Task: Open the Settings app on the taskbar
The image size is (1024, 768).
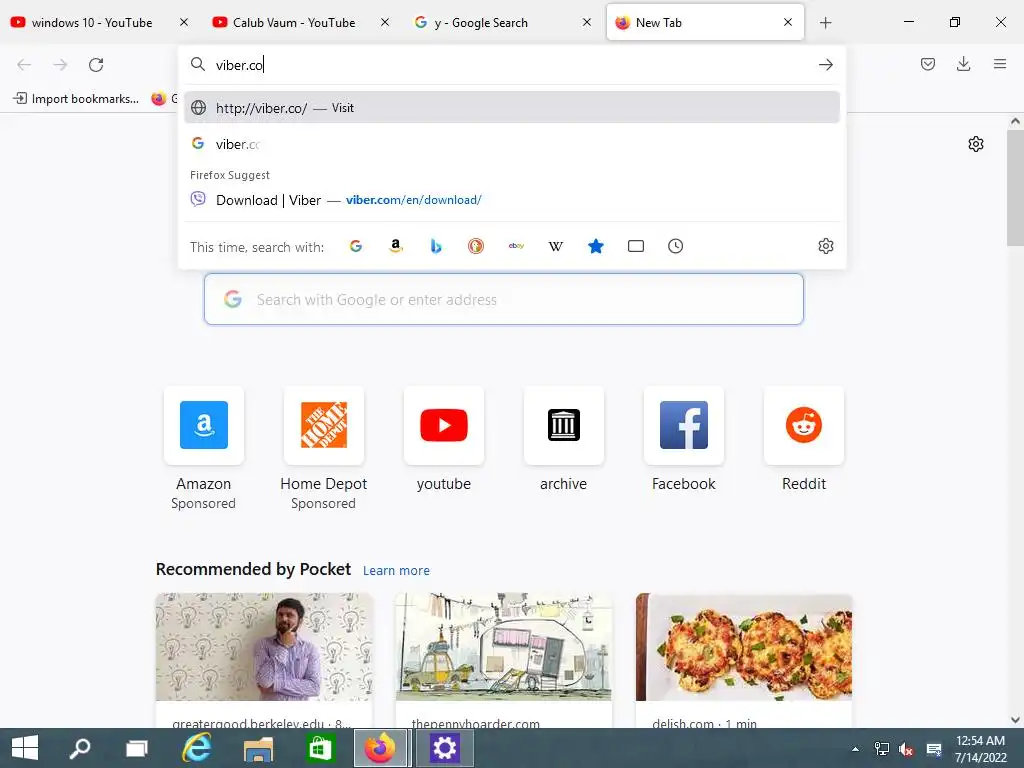Action: [444, 748]
